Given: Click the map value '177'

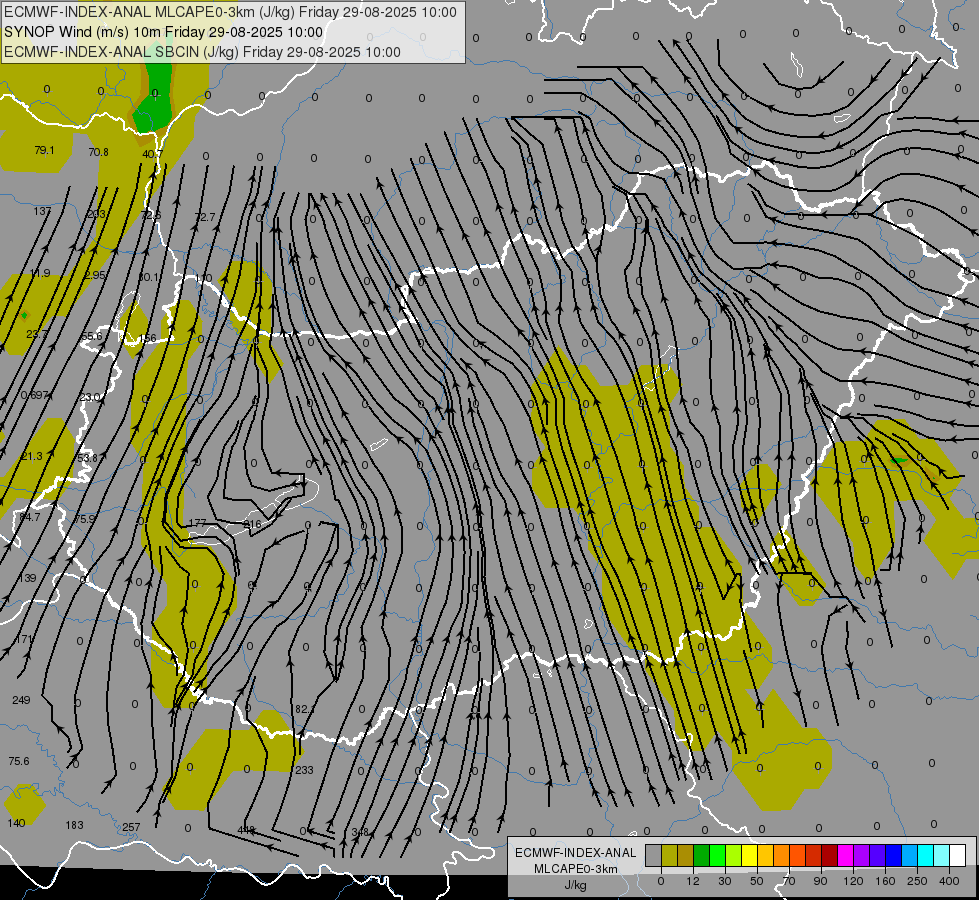Looking at the screenshot, I should [x=197, y=523].
